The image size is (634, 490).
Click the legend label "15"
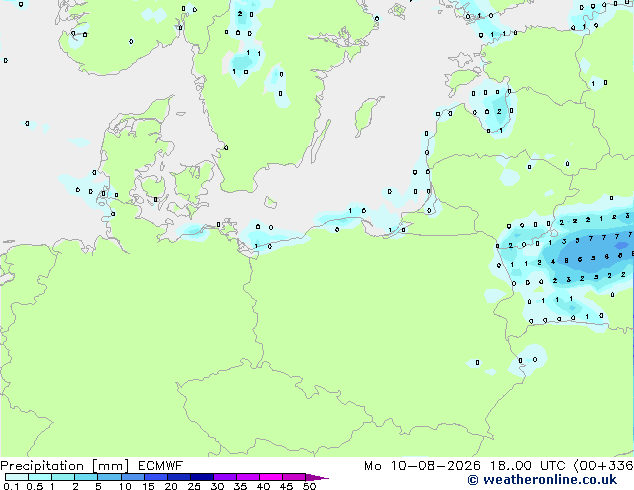point(148,486)
